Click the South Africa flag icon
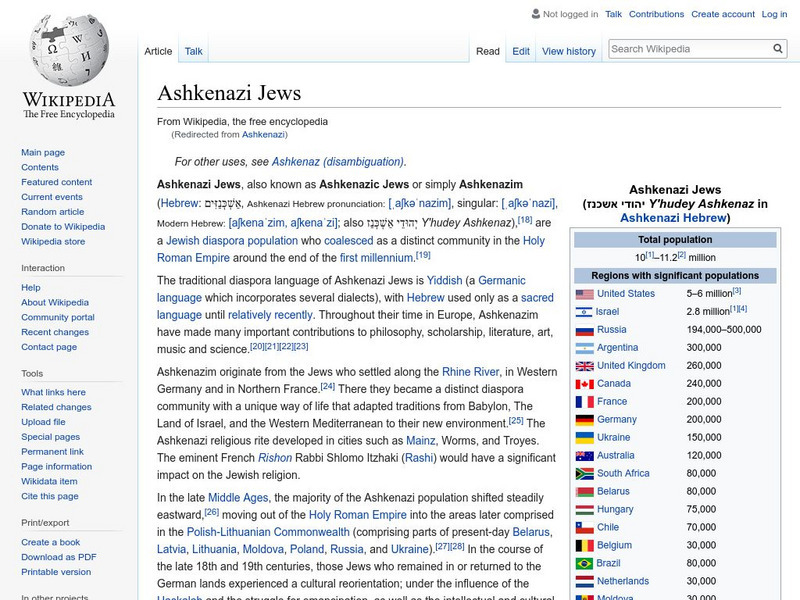Image resolution: width=800 pixels, height=600 pixels. 585,474
